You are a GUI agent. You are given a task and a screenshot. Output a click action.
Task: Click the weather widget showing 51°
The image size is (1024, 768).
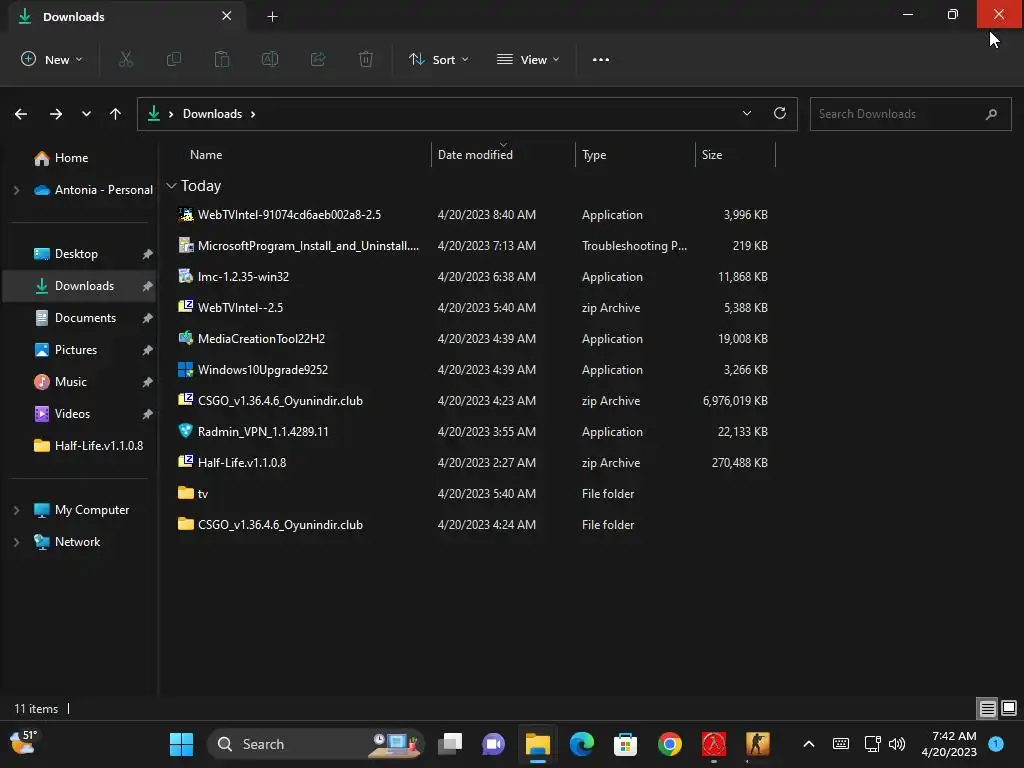[x=24, y=743]
